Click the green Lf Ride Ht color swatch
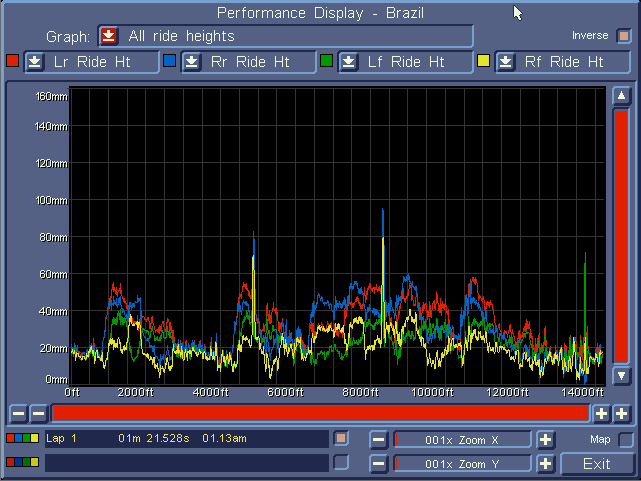The height and width of the screenshot is (481, 641). (326, 60)
